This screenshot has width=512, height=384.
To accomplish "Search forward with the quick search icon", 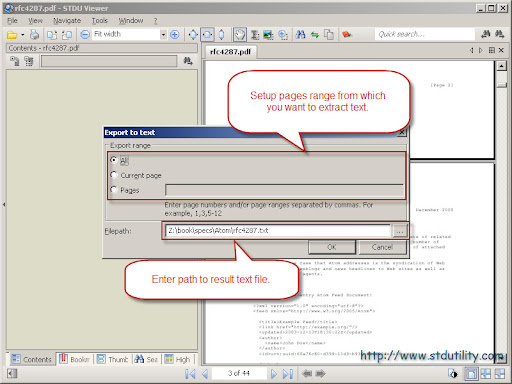I will coord(499,34).
